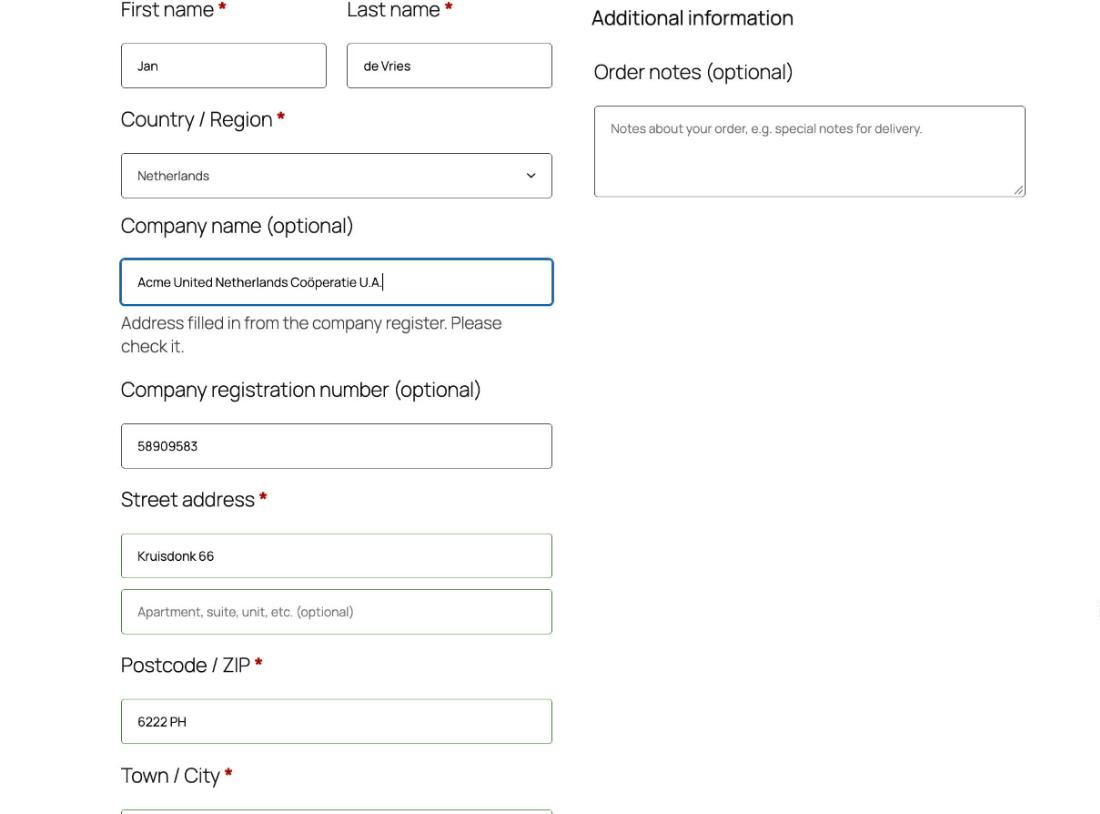
Task: Click the Order notes (optional) label
Action: (x=693, y=72)
